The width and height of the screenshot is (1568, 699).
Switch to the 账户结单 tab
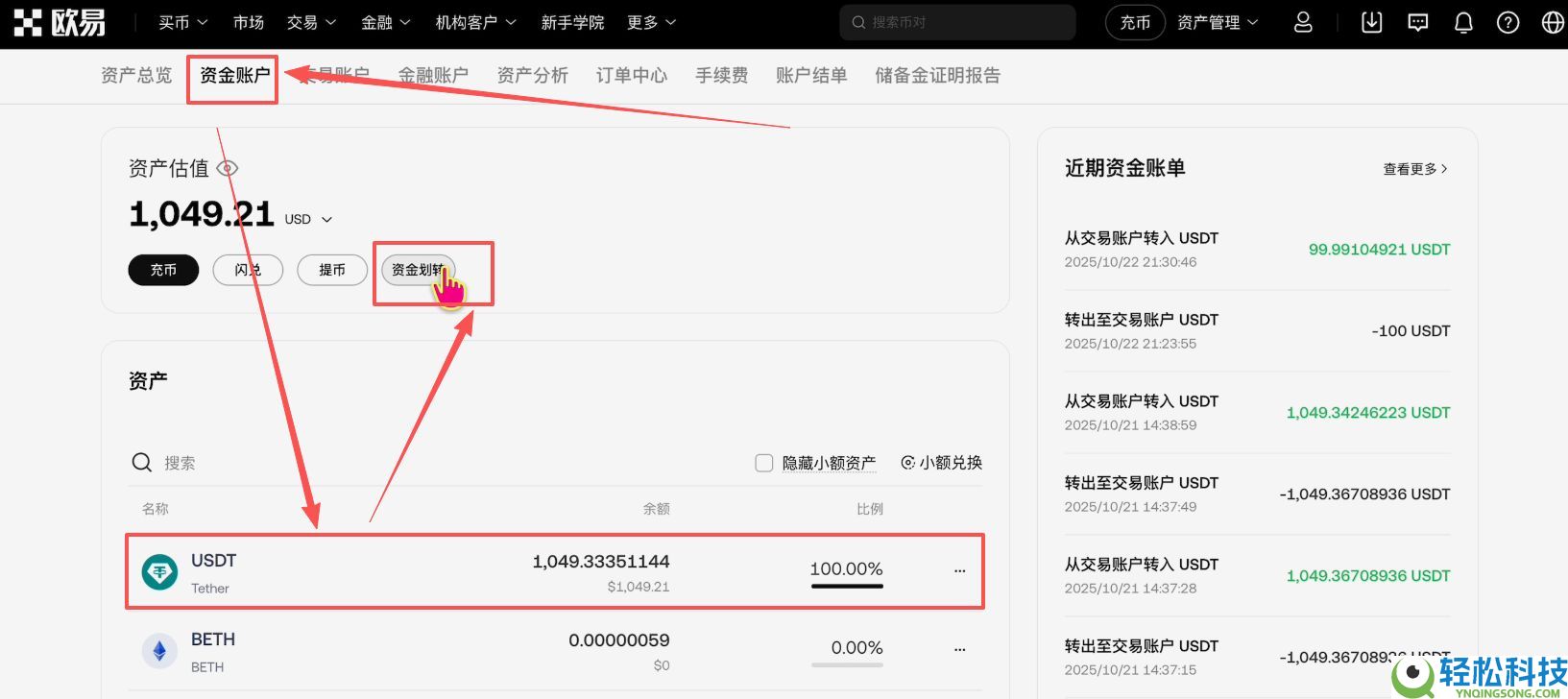(811, 75)
